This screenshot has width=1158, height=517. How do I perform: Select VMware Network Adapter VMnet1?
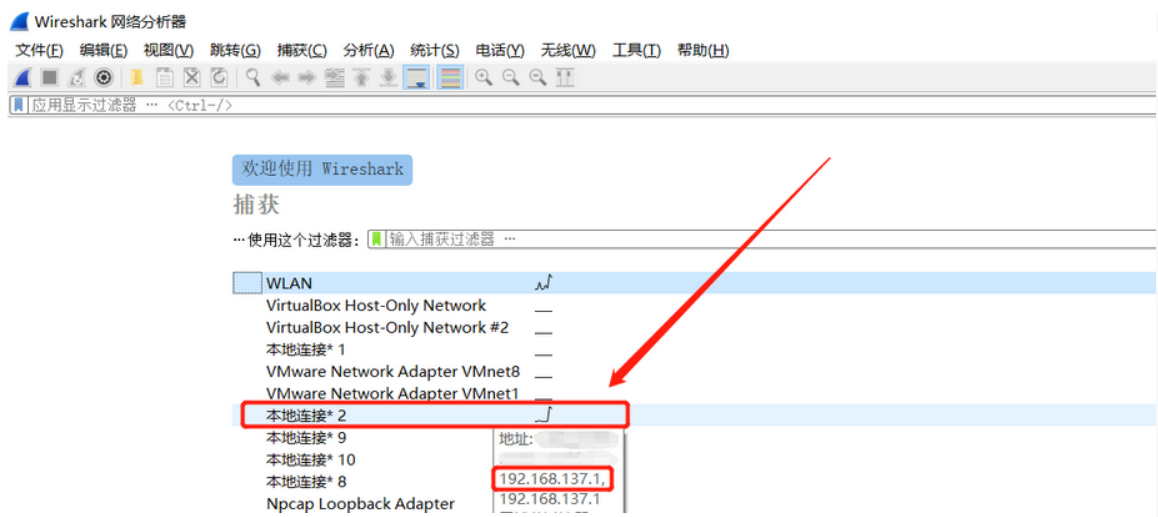coord(393,394)
